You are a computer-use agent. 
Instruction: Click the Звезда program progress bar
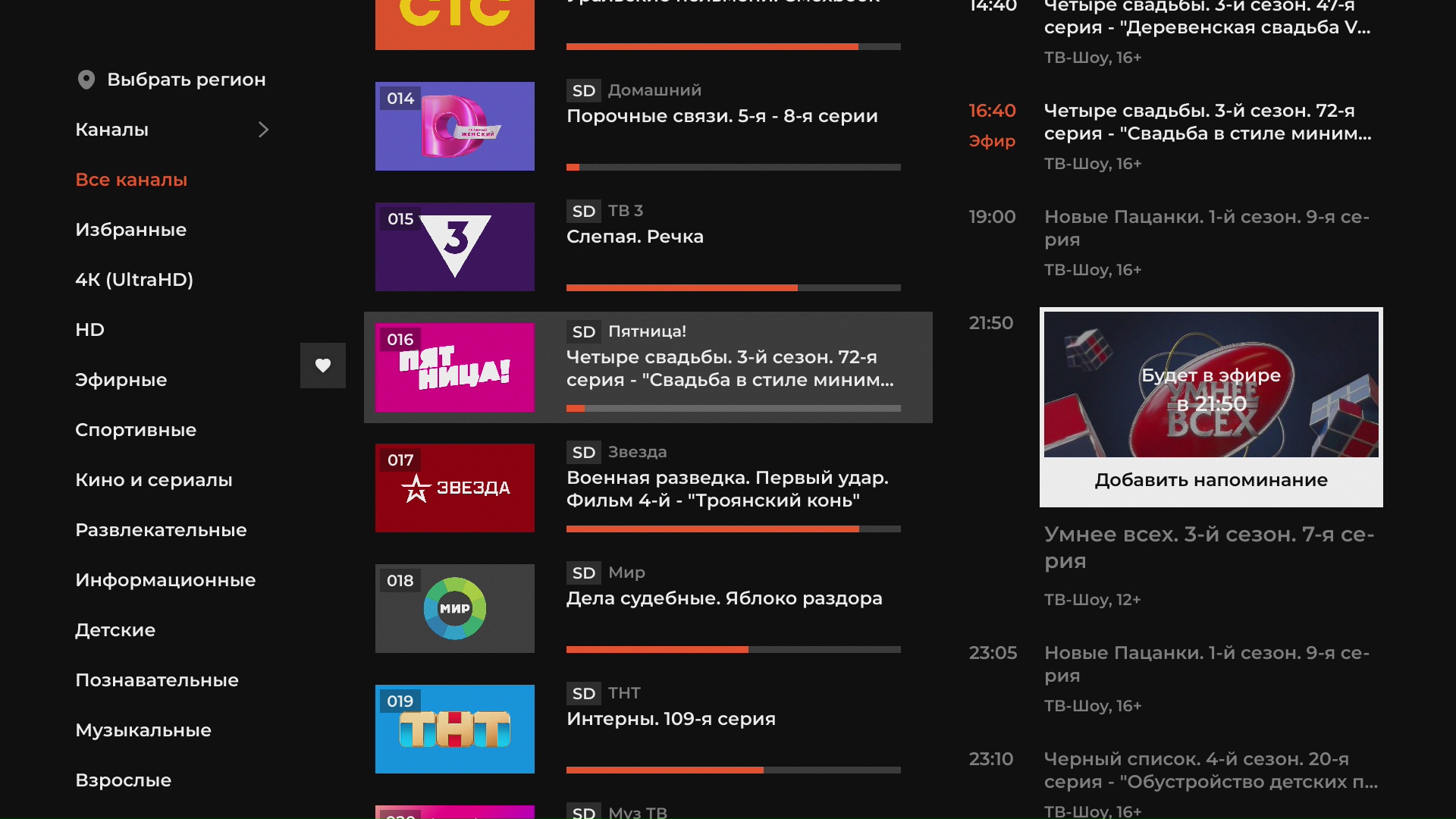733,529
